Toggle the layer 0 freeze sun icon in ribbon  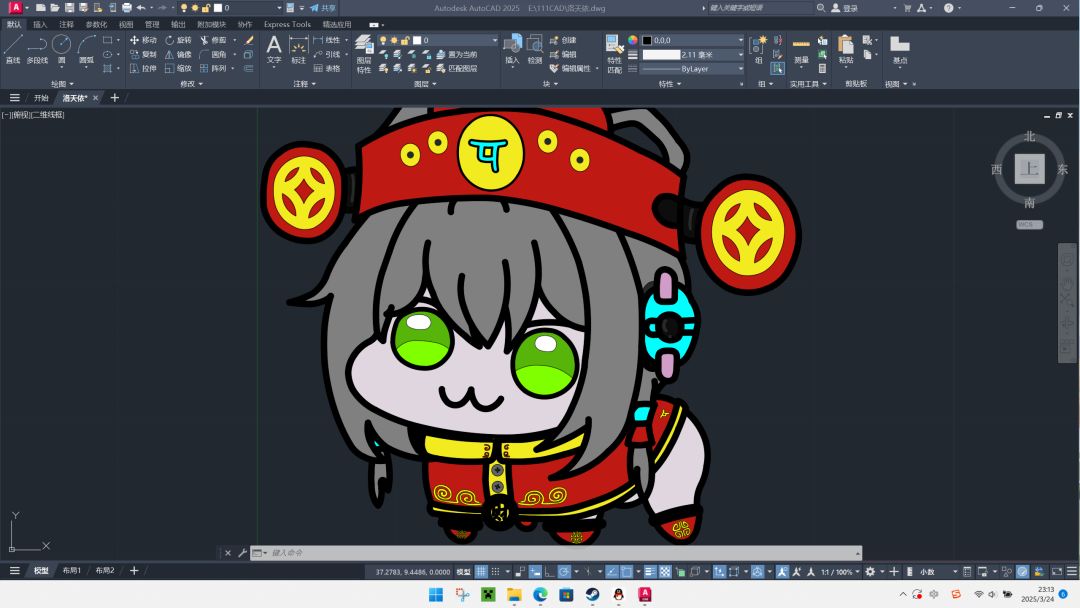395,40
